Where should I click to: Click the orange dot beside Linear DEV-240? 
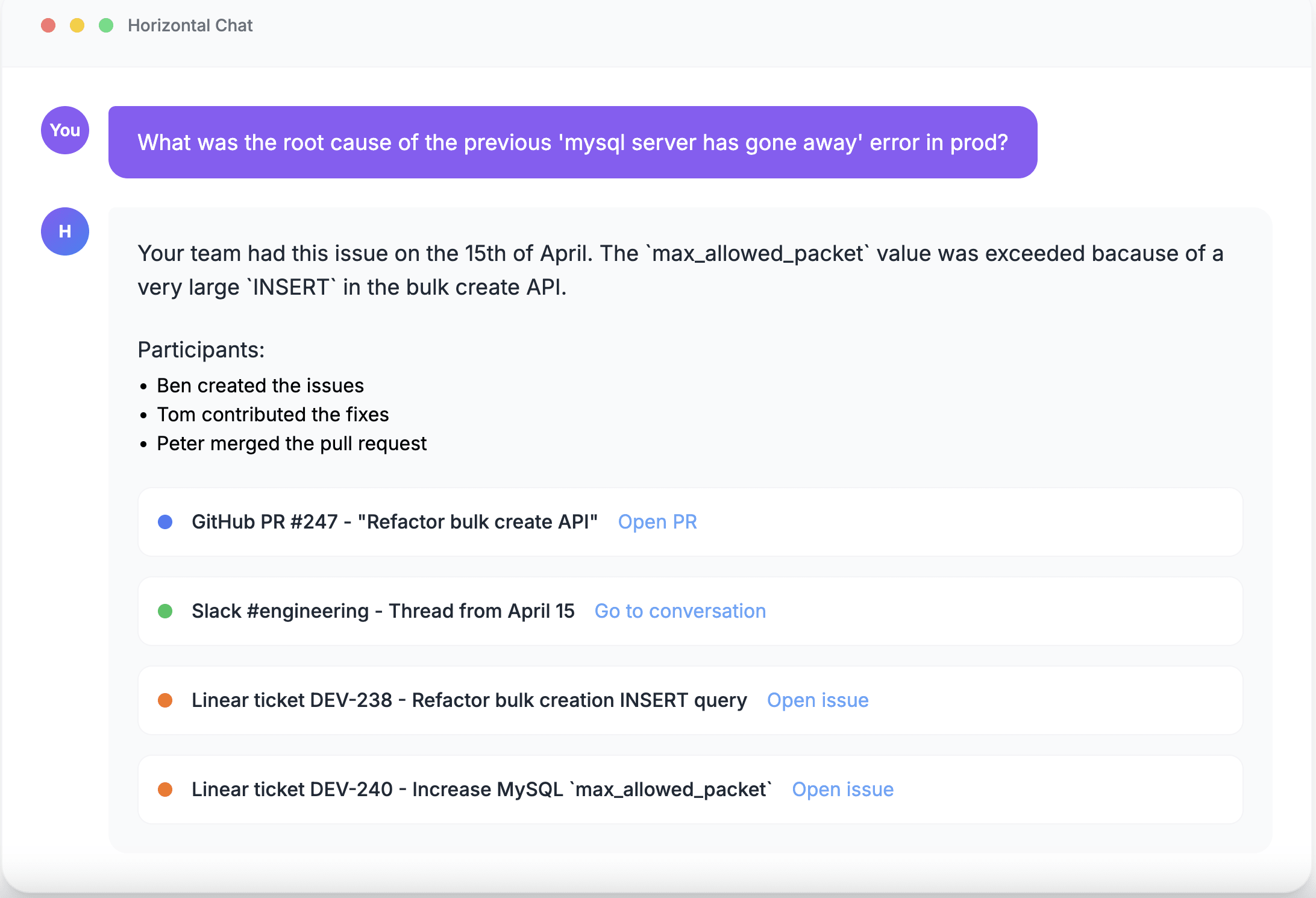pyautogui.click(x=165, y=790)
